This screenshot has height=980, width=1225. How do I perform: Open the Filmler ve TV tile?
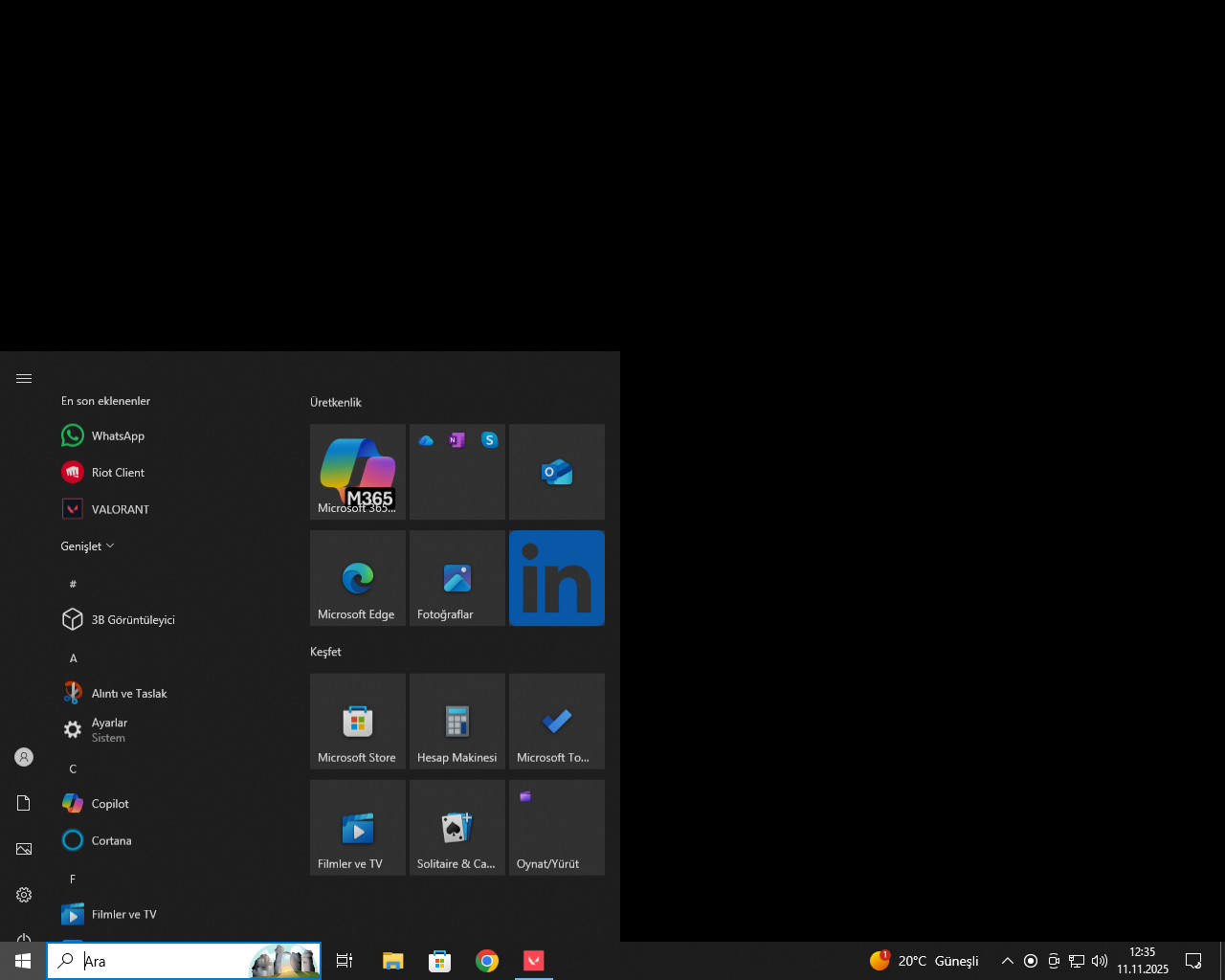[x=358, y=828]
